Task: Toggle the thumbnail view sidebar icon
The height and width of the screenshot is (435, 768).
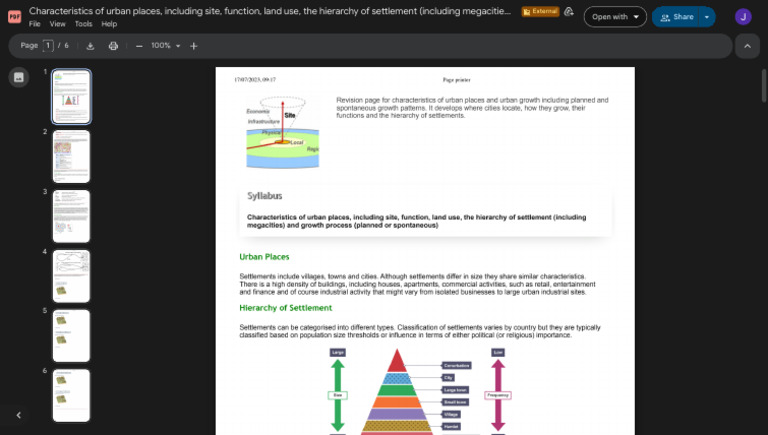Action: pyautogui.click(x=19, y=77)
